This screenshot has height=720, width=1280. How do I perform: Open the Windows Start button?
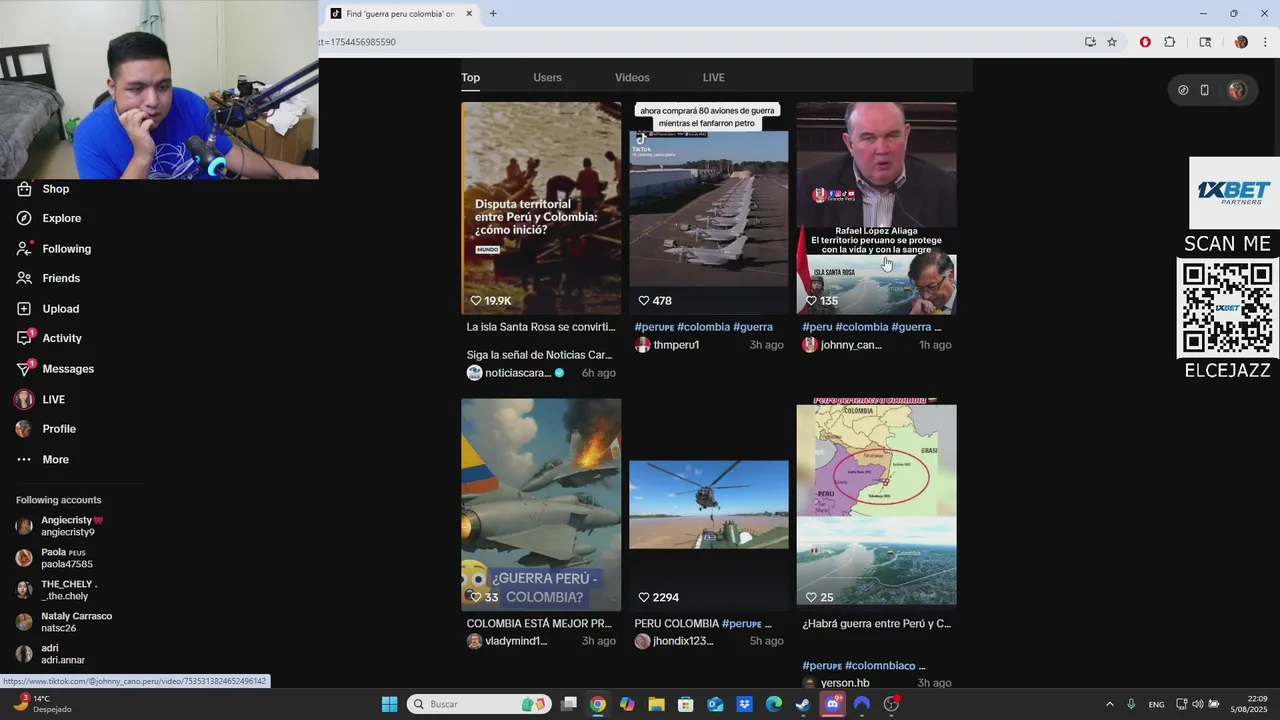tap(389, 704)
